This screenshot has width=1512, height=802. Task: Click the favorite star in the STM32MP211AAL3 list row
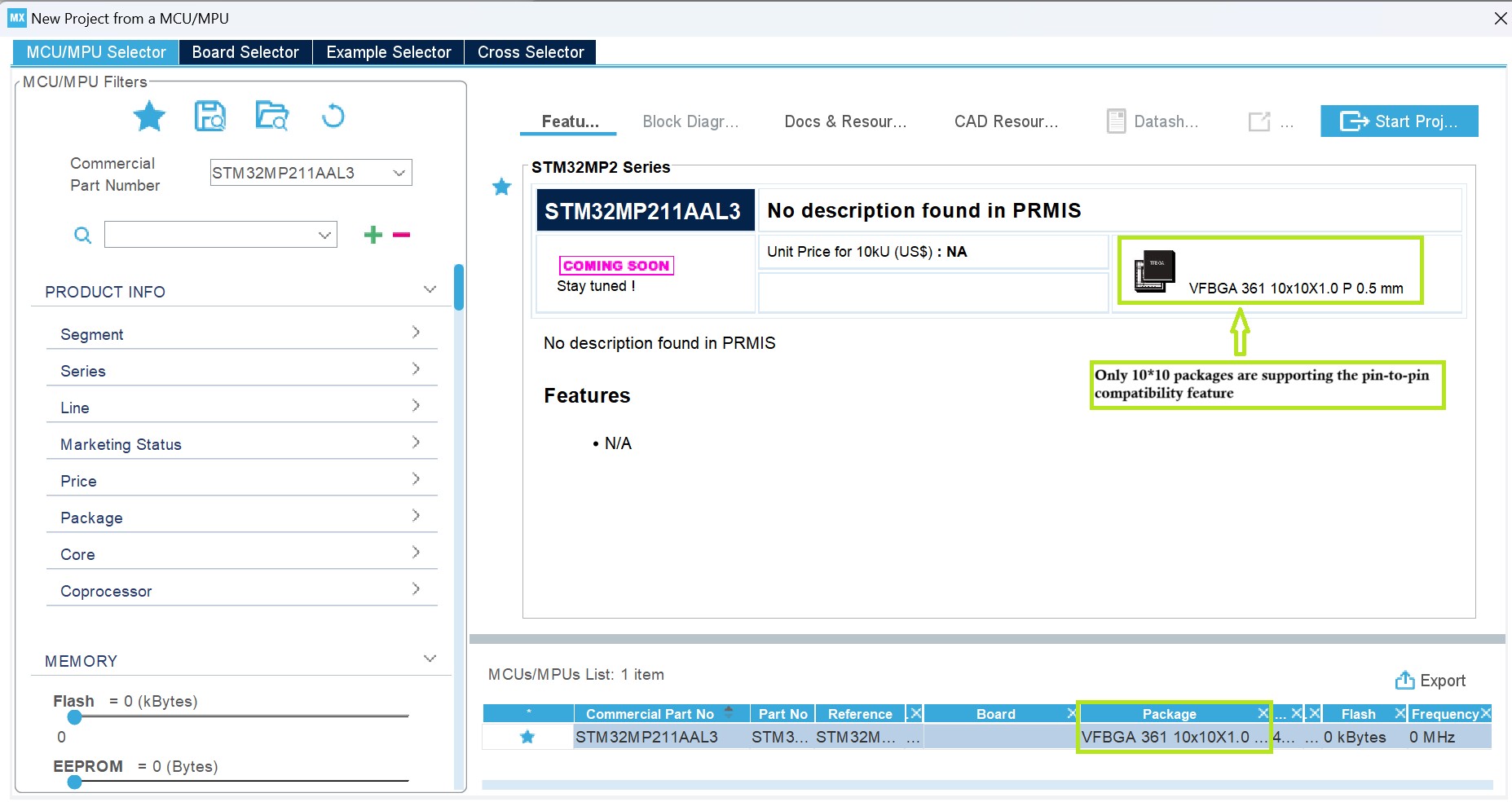(527, 737)
